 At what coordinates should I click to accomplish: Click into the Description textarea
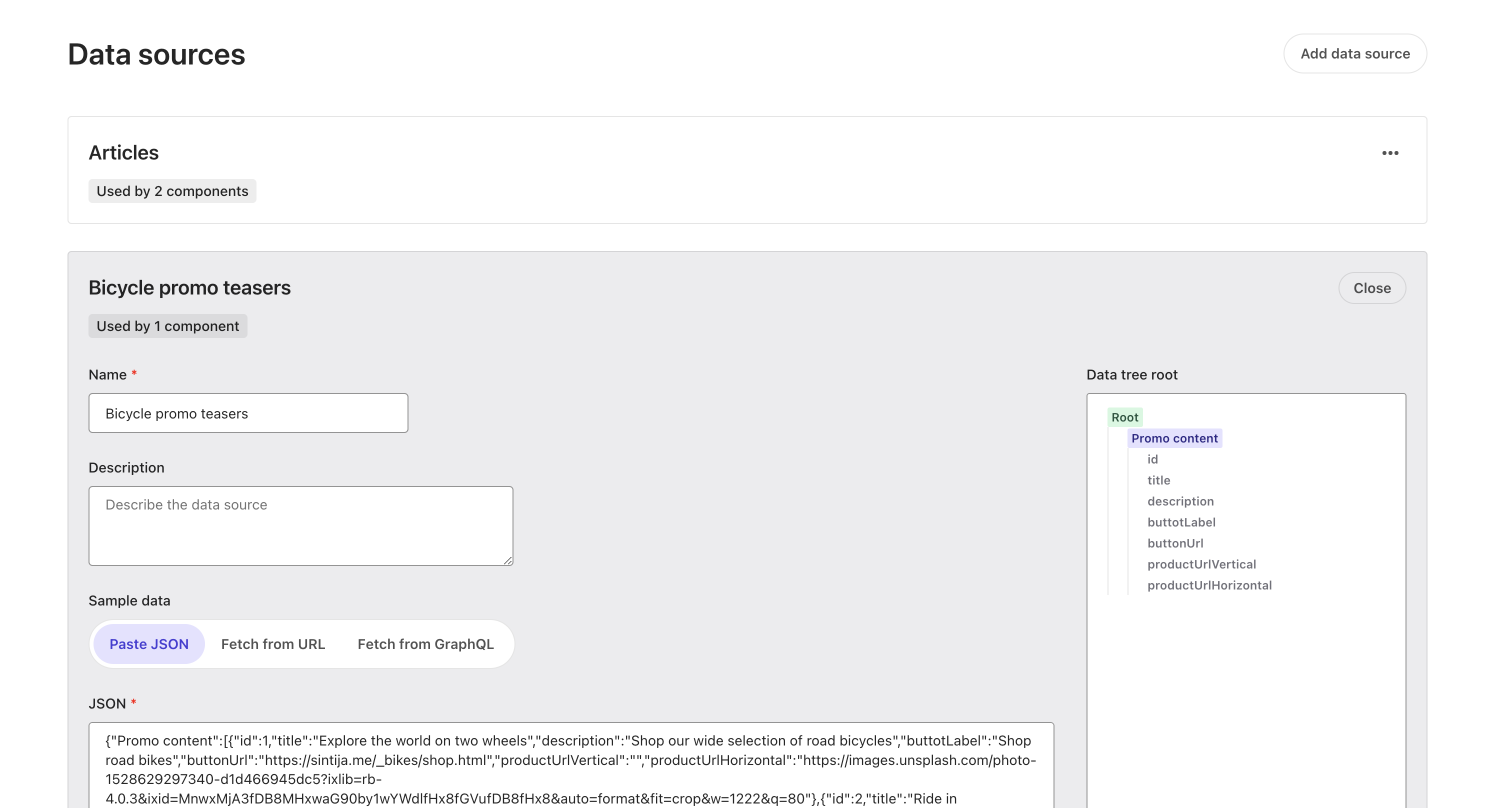click(x=301, y=526)
